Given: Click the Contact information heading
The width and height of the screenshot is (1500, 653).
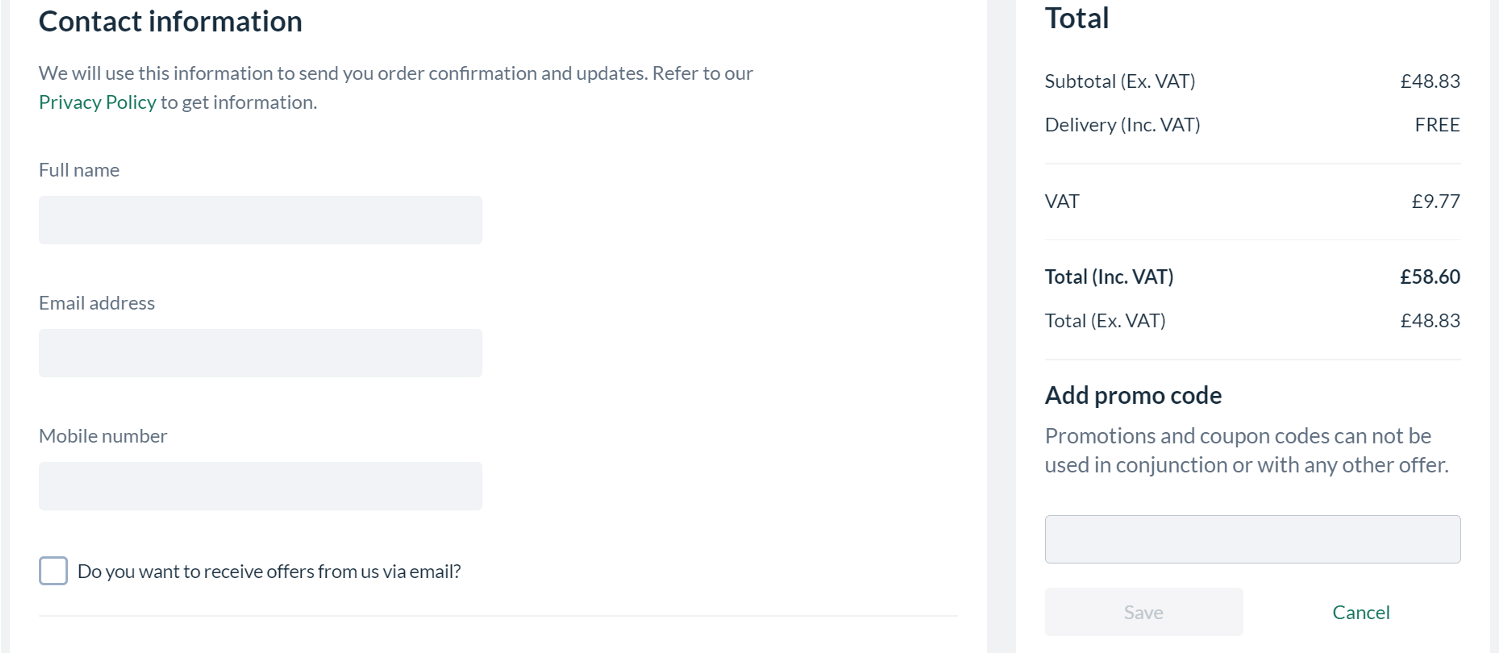Looking at the screenshot, I should 170,21.
